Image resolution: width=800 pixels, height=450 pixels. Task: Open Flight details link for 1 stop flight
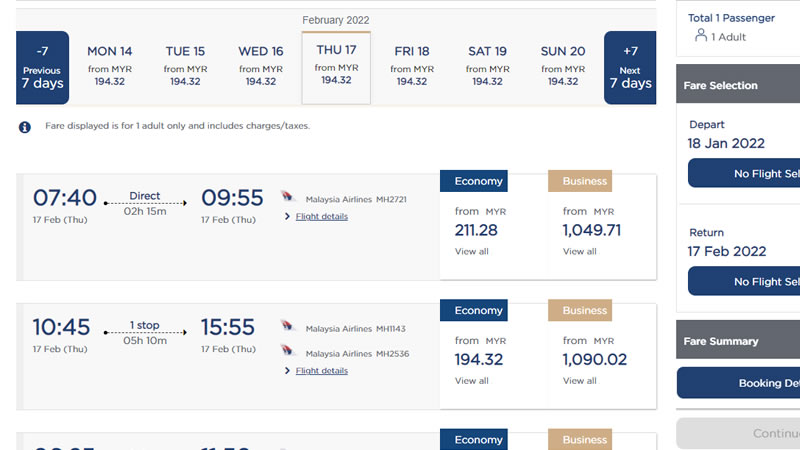coord(321,370)
